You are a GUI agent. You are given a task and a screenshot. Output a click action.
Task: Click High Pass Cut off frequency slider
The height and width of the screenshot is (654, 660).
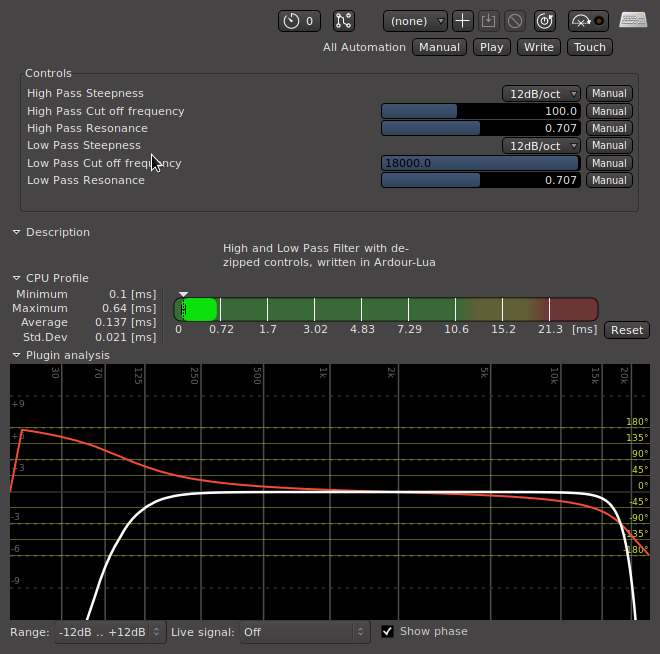pos(481,111)
